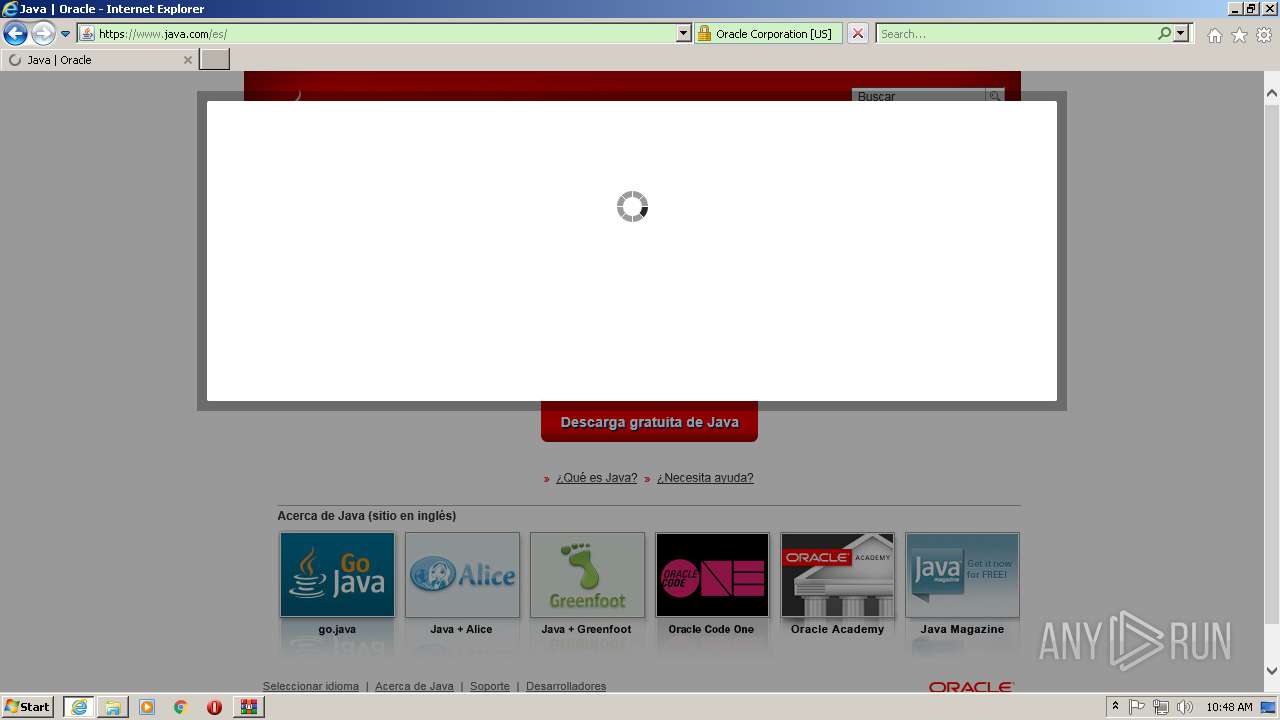Open the Java Magazine thumbnail

(962, 575)
